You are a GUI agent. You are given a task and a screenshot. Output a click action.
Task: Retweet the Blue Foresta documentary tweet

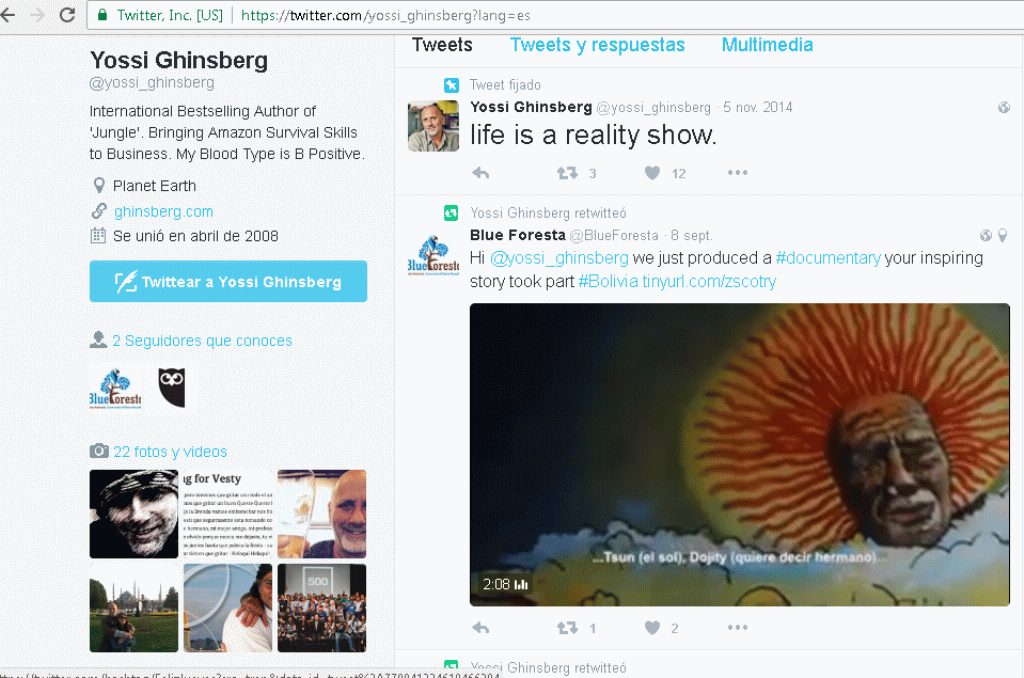click(x=567, y=628)
